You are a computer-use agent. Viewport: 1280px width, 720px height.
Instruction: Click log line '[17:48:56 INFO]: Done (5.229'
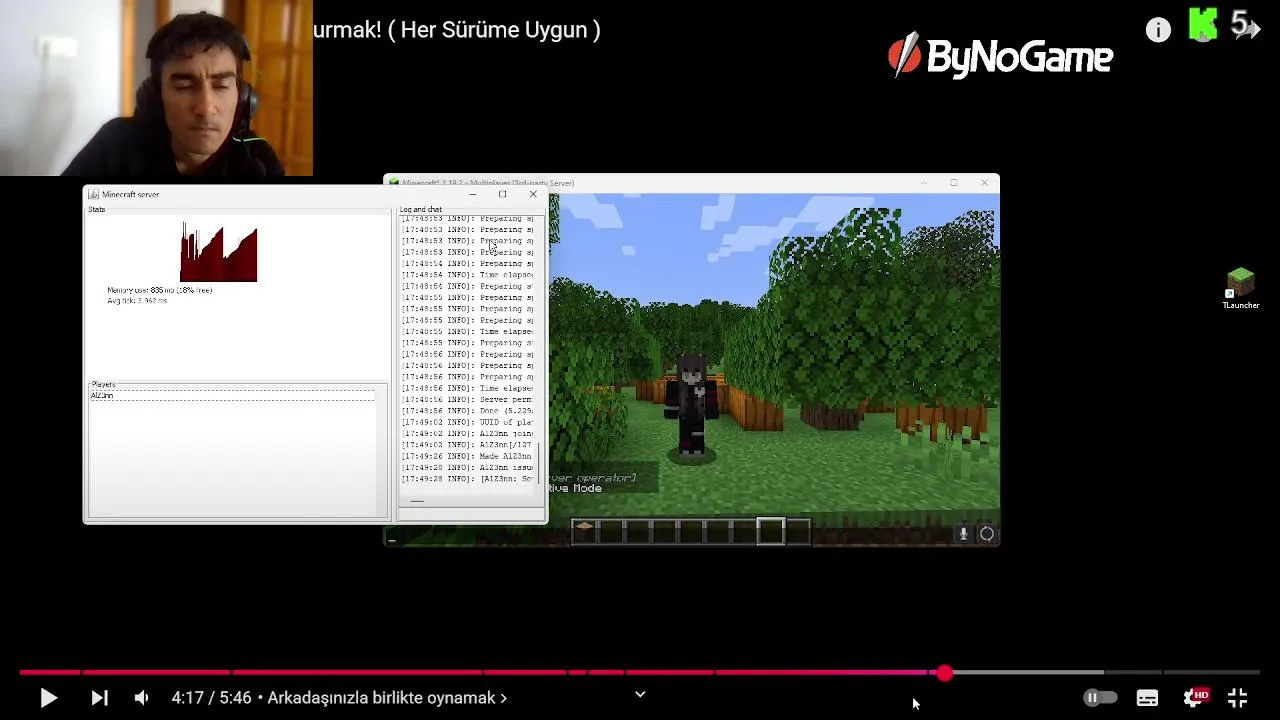pos(467,411)
